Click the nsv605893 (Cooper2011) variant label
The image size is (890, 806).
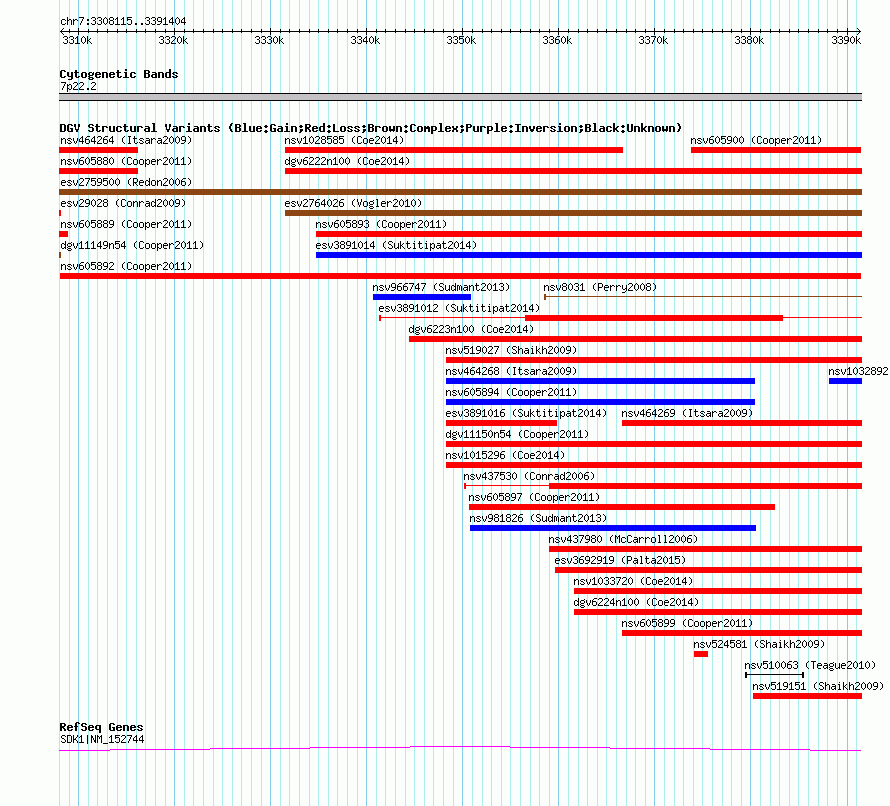pos(381,224)
